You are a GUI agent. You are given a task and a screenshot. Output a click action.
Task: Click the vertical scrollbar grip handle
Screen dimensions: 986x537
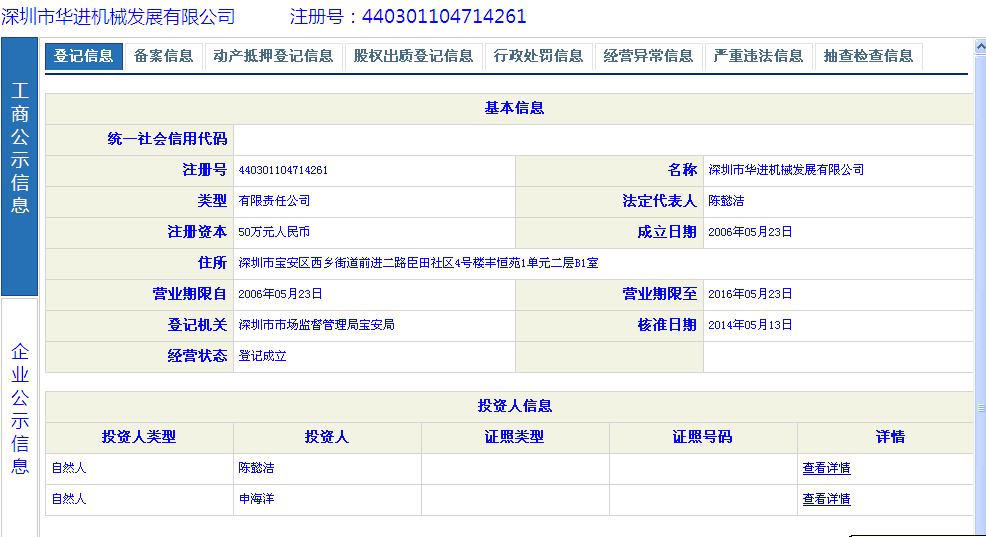click(x=980, y=408)
